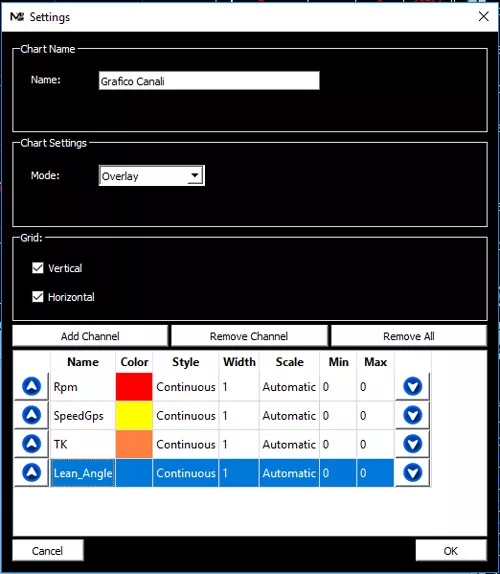The width and height of the screenshot is (500, 574).
Task: Open the Scale cell of the SpeedGps row
Action: pos(289,415)
